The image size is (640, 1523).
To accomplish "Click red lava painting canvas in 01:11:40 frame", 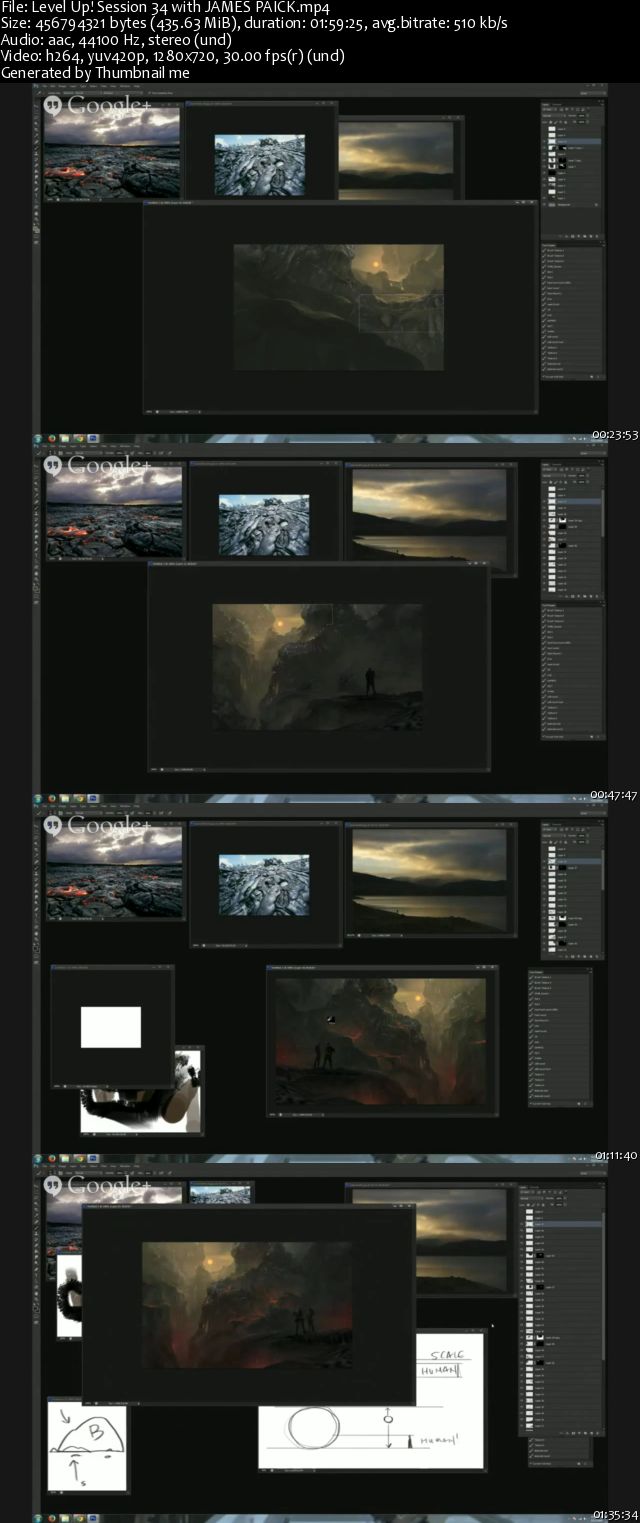I will [x=380, y=1042].
